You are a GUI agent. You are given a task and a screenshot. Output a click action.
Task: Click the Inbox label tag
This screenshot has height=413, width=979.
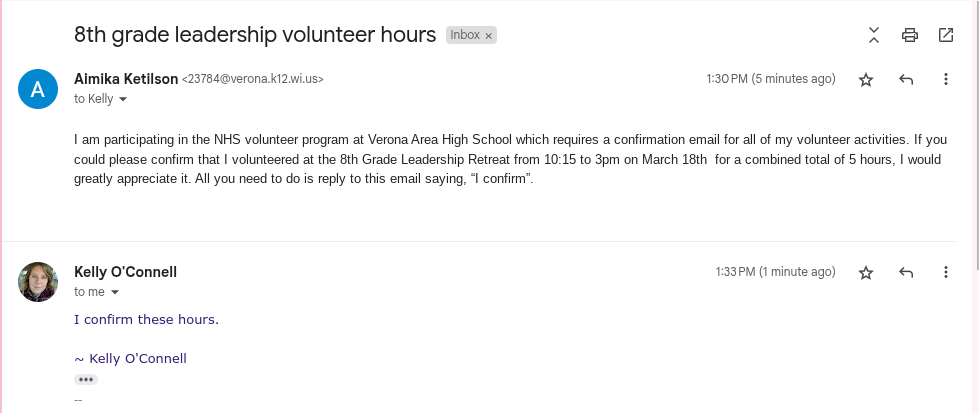tap(465, 35)
